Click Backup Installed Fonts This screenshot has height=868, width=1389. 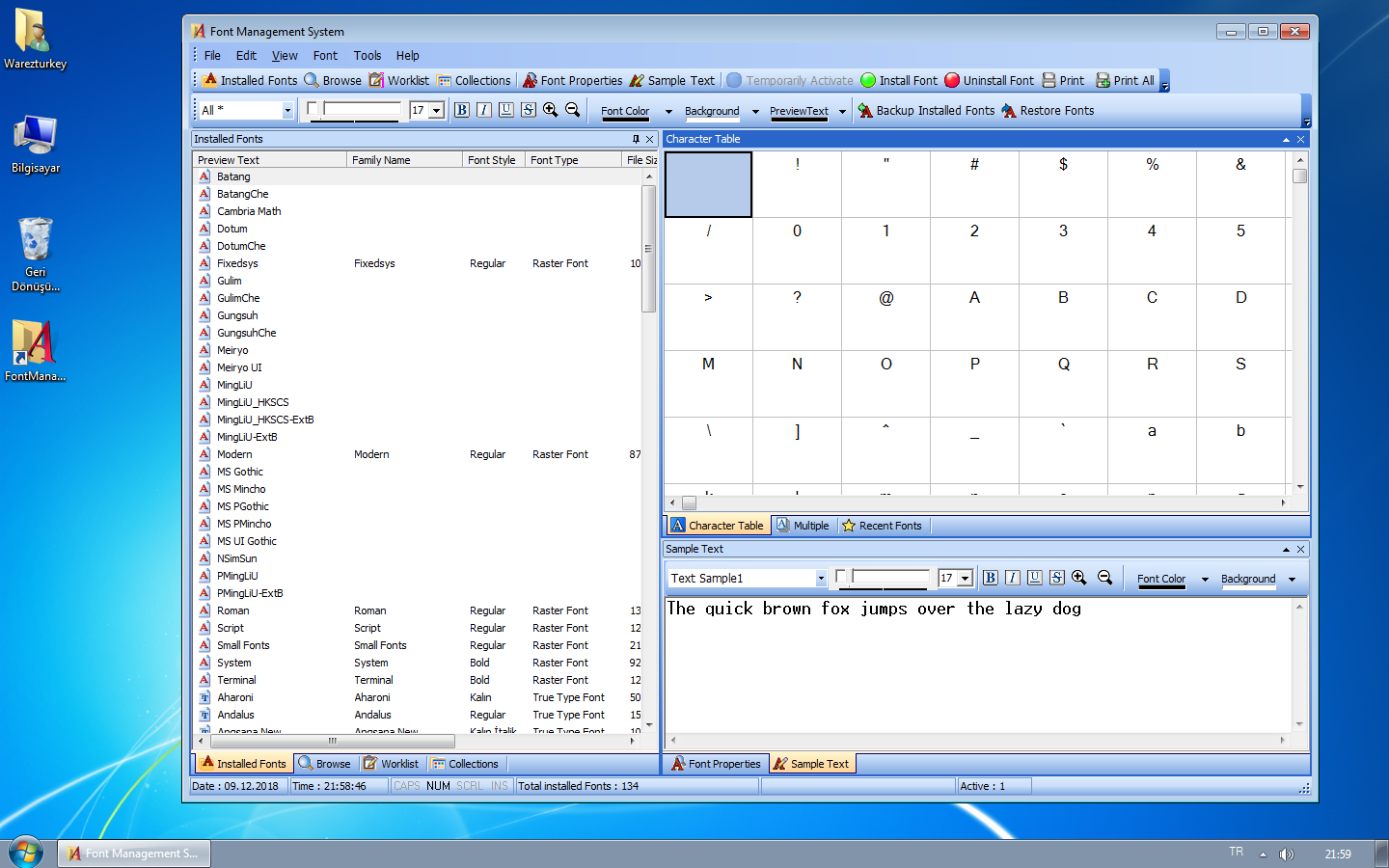(x=926, y=111)
